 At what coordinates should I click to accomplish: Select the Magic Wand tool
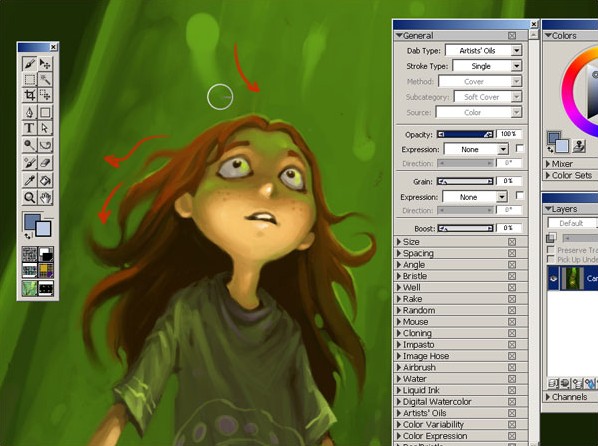click(45, 79)
